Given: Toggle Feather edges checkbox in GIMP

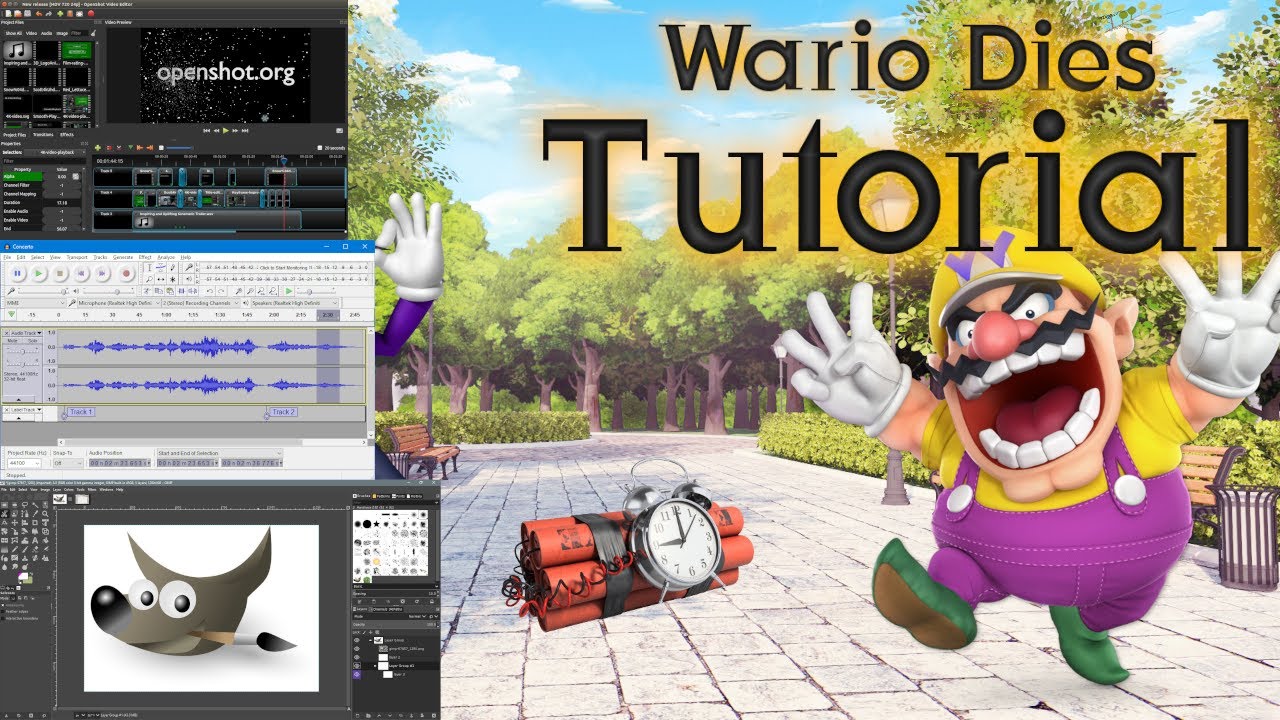Looking at the screenshot, I should [3, 612].
